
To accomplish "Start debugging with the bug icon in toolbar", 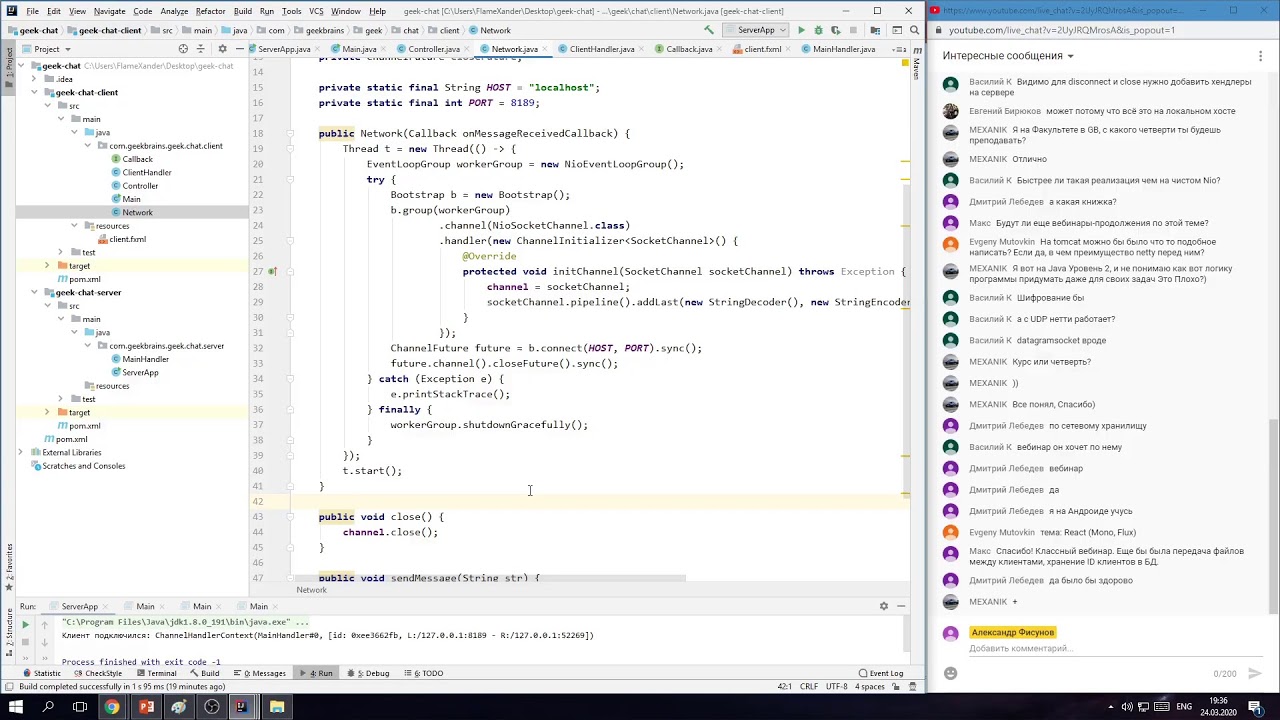I will [818, 30].
